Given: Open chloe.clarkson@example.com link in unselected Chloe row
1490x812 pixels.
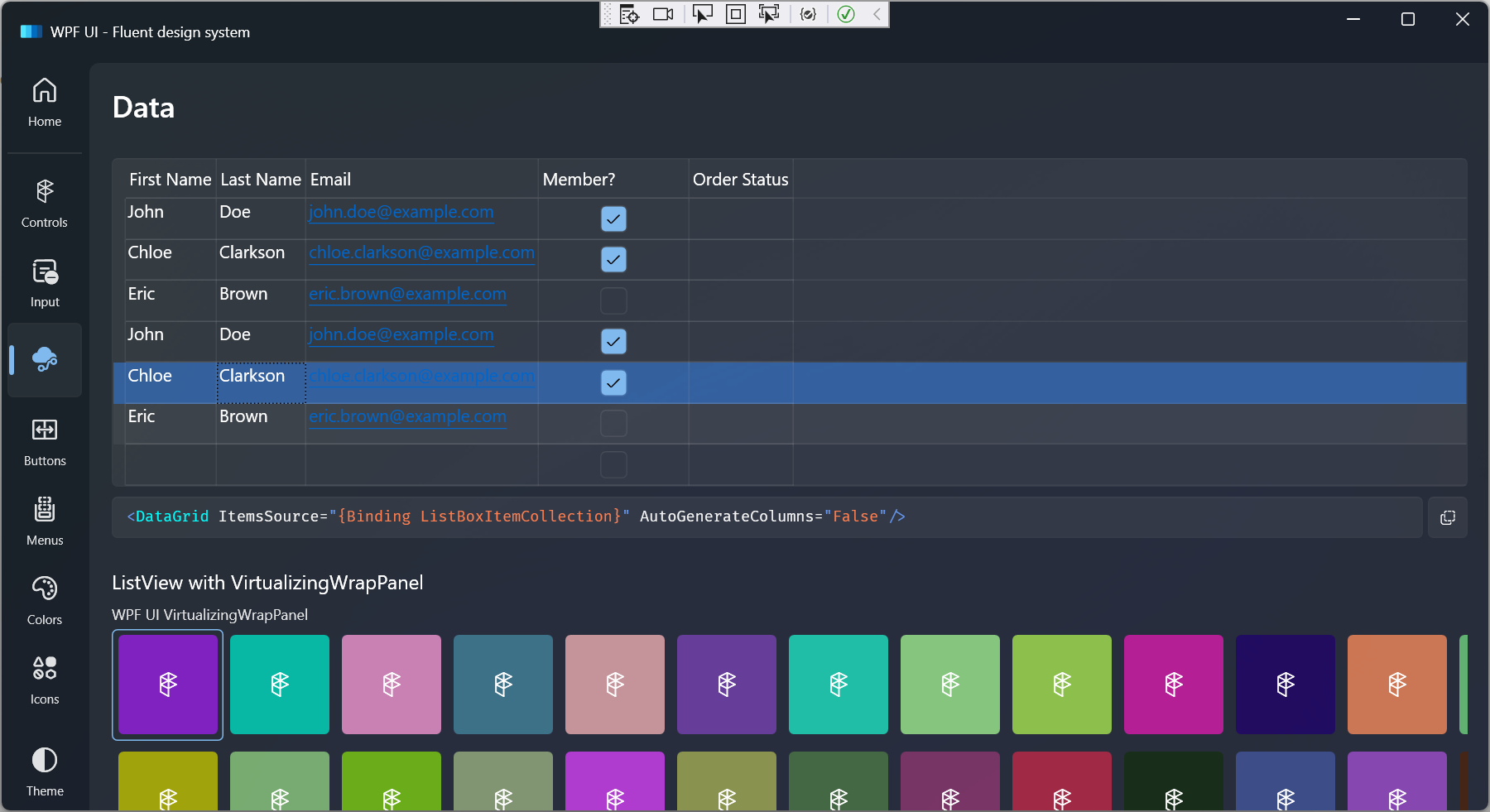Looking at the screenshot, I should [x=421, y=252].
